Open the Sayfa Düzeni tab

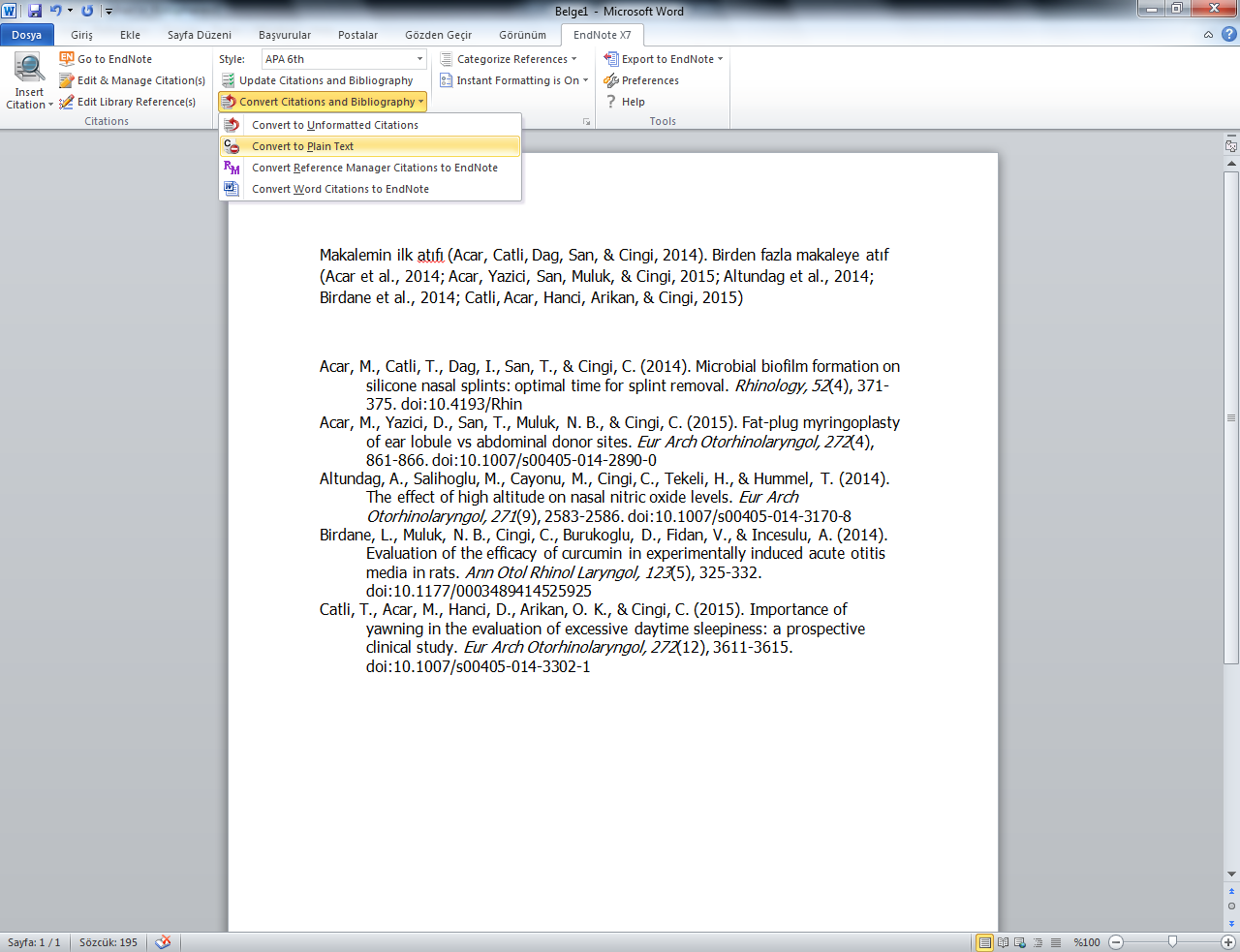(199, 35)
